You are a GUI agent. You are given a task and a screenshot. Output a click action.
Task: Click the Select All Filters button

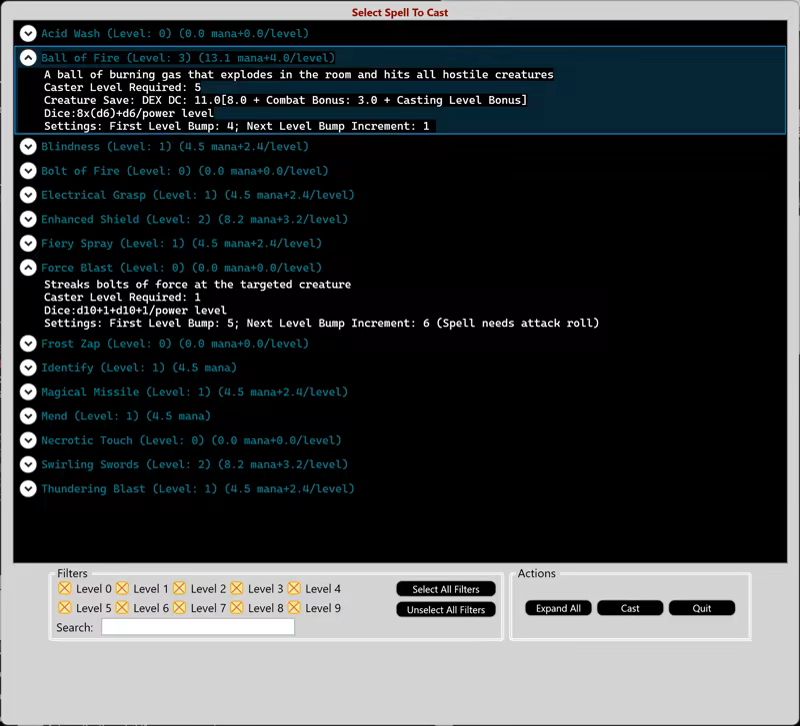[x=446, y=589]
